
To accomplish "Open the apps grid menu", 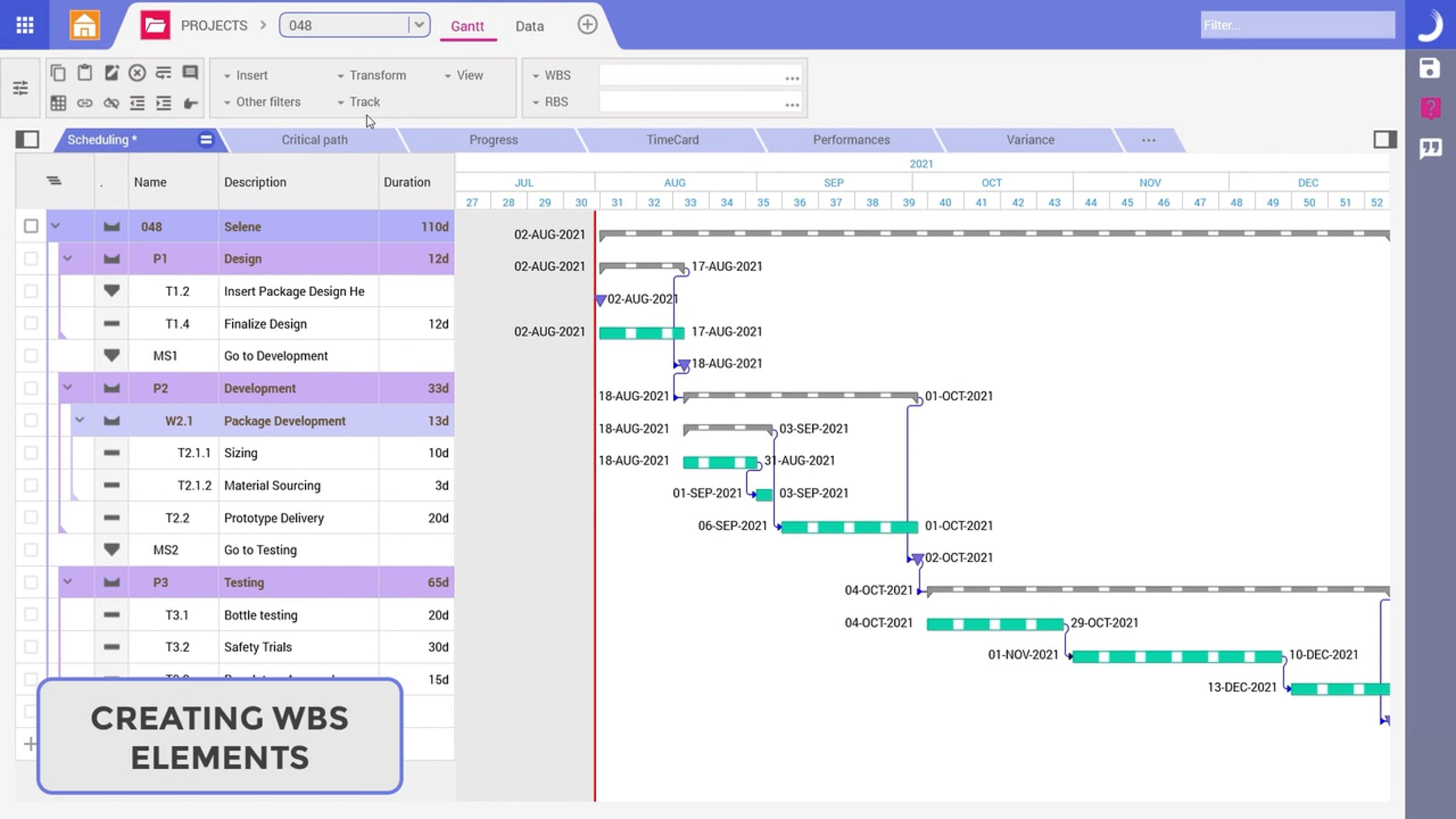I will [25, 25].
